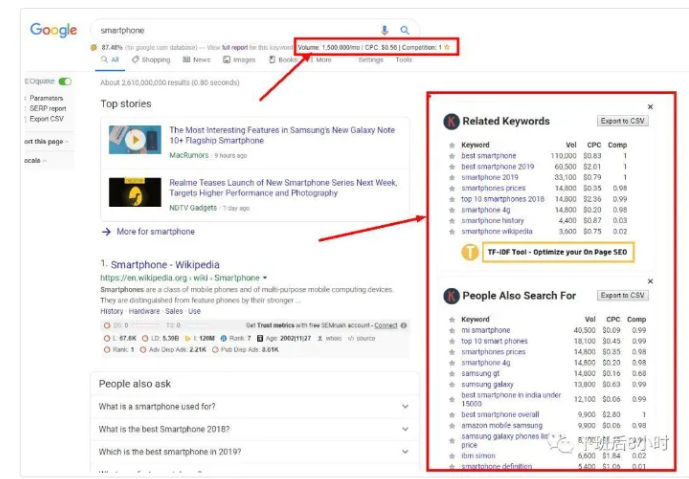Open SEOquake SERP report
689x479 pixels.
(x=47, y=108)
